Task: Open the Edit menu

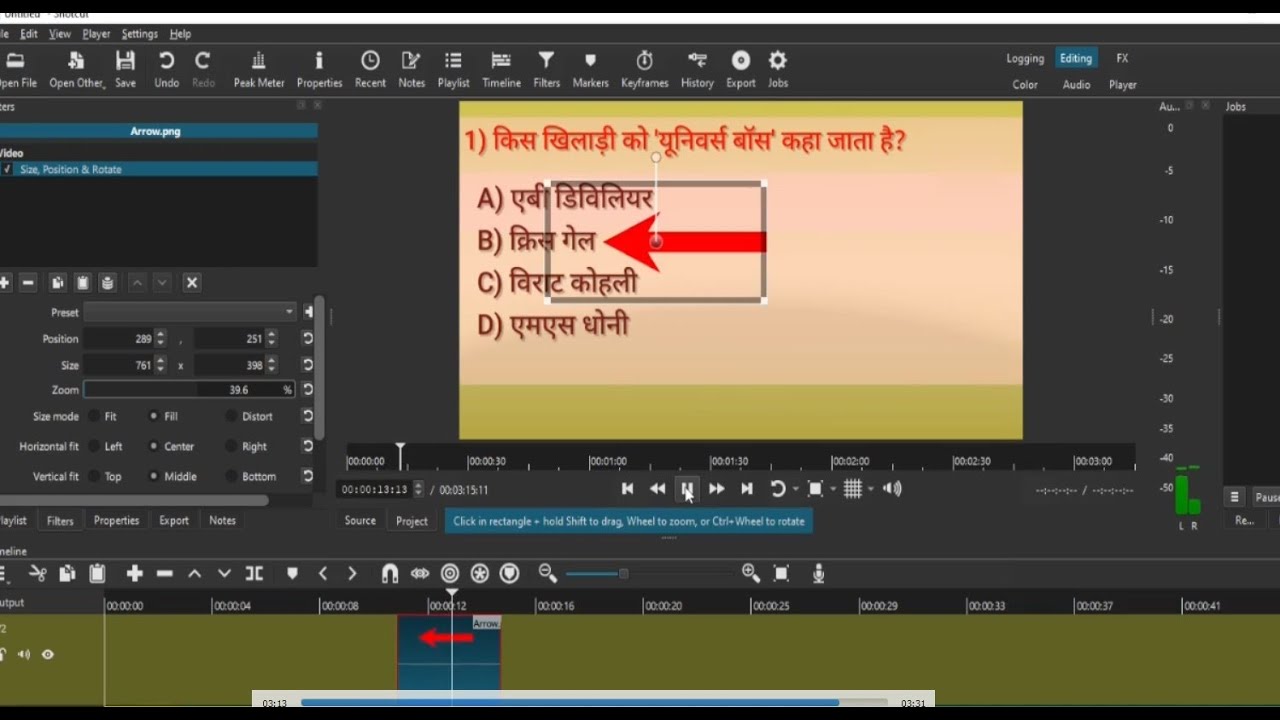Action: [29, 34]
